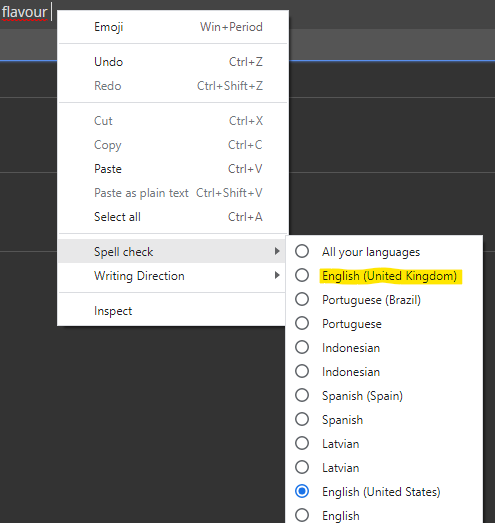Open the Emoji picker menu entry

pos(173,27)
